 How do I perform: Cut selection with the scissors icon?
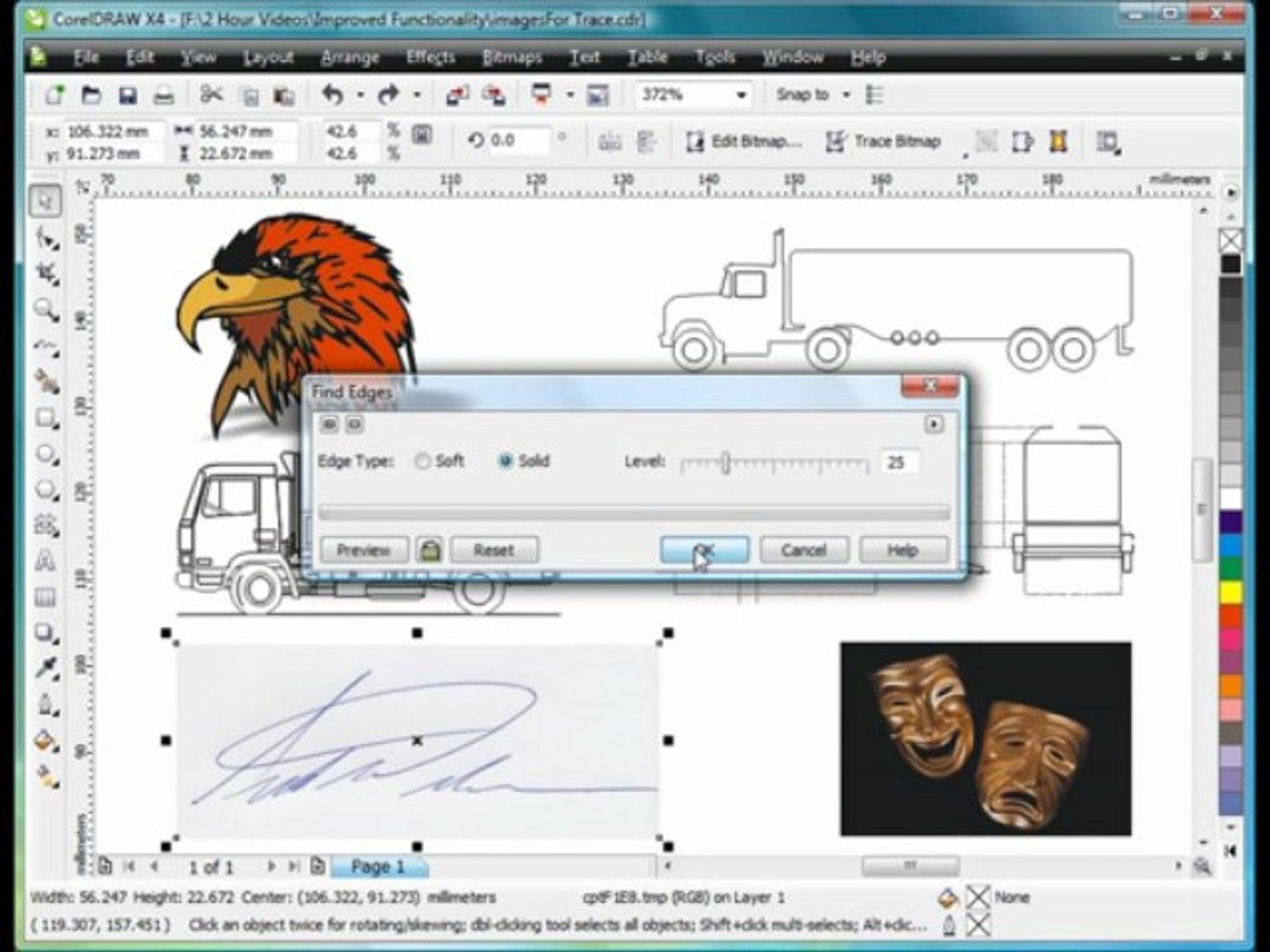coord(212,94)
